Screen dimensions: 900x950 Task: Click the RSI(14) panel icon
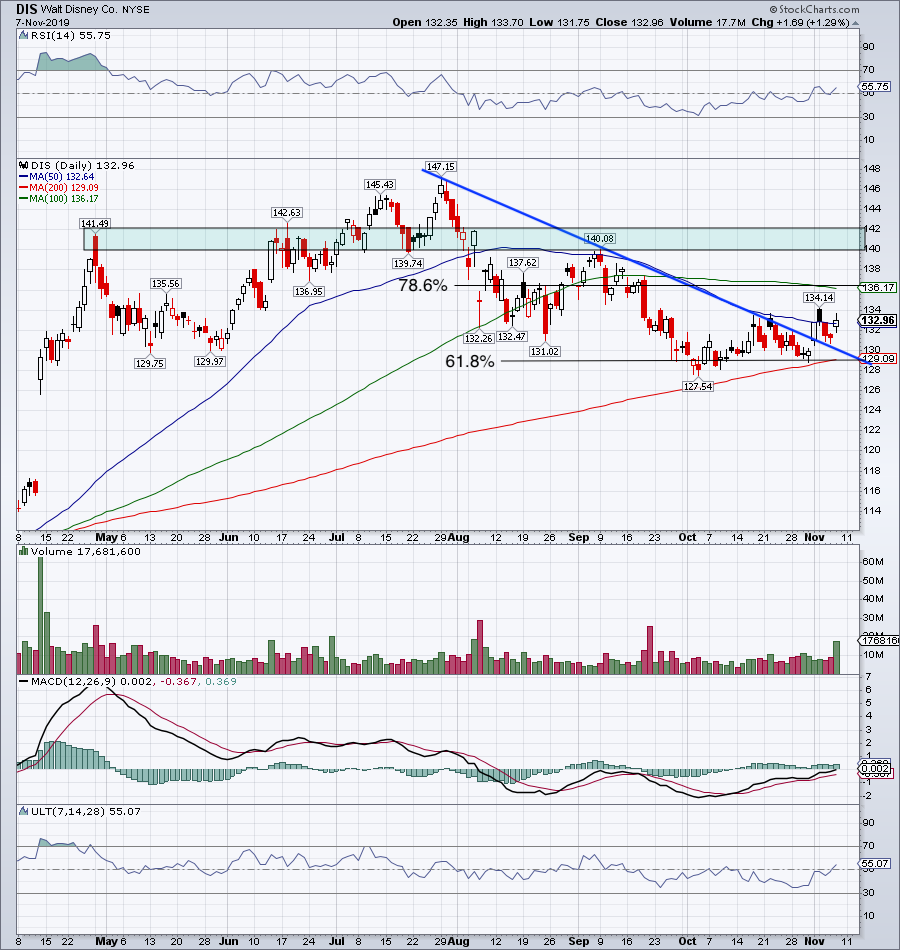click(x=23, y=36)
